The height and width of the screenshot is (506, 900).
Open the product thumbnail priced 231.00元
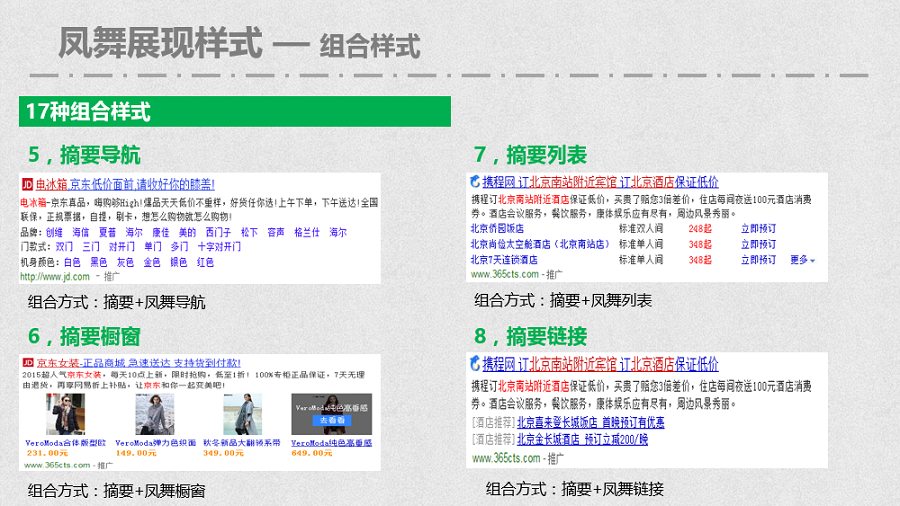pos(65,414)
